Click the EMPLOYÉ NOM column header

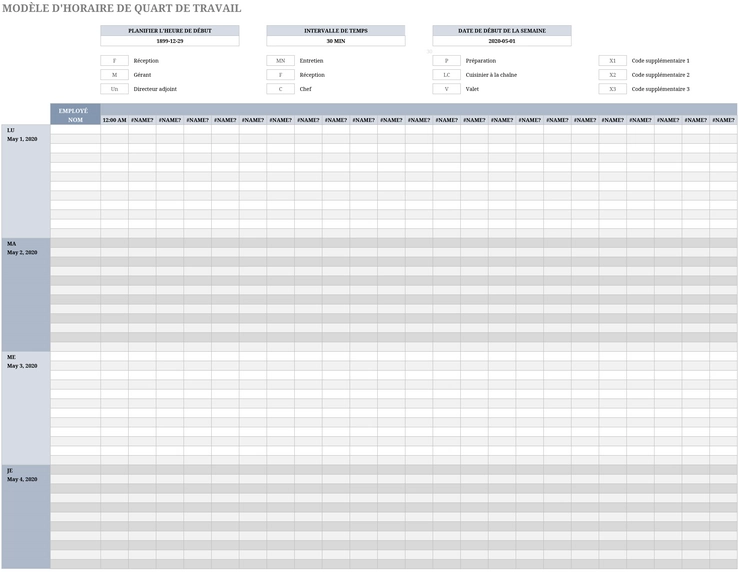pyautogui.click(x=75, y=114)
